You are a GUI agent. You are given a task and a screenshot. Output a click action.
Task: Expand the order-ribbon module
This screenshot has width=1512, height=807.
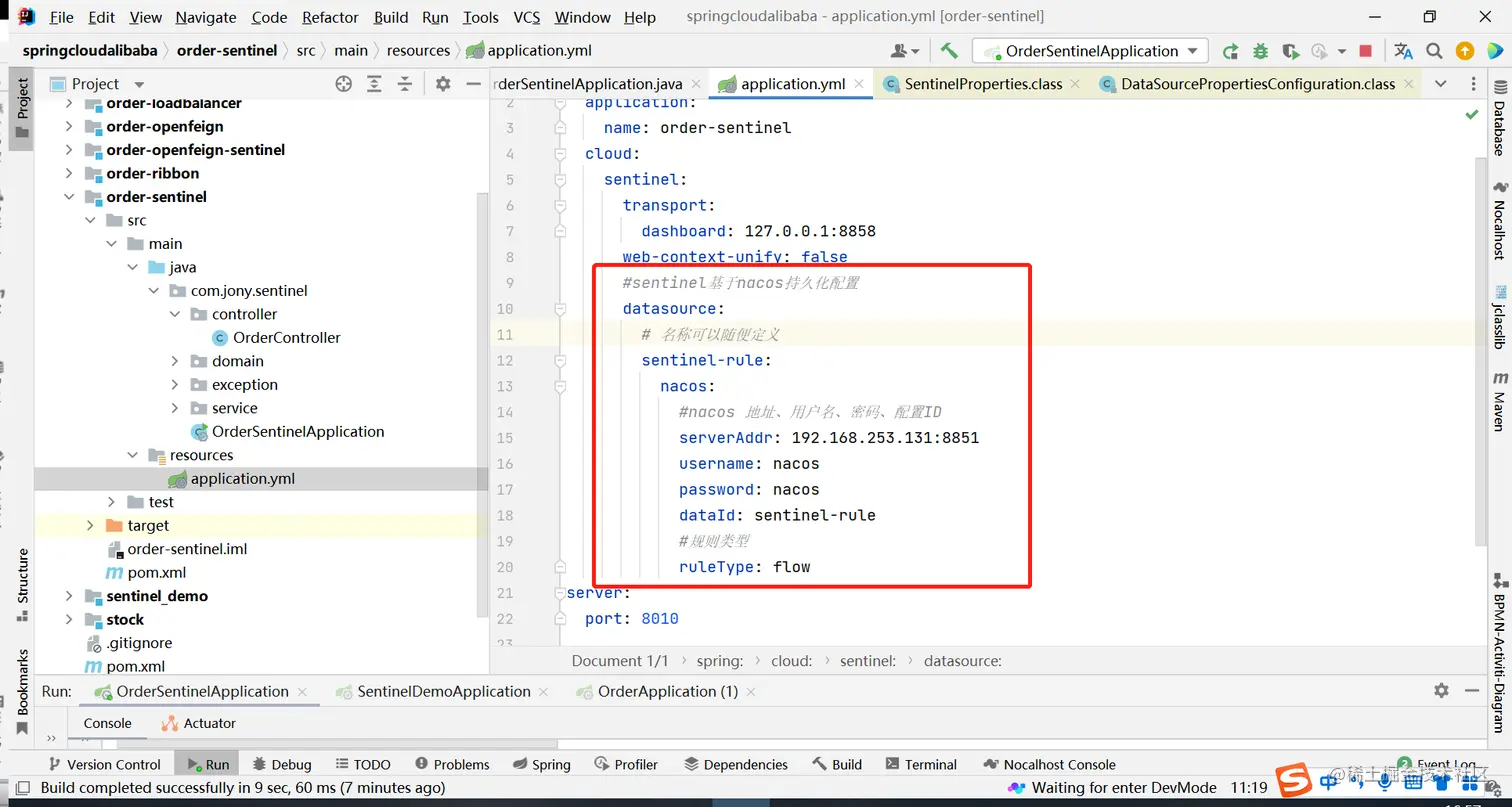pyautogui.click(x=69, y=173)
